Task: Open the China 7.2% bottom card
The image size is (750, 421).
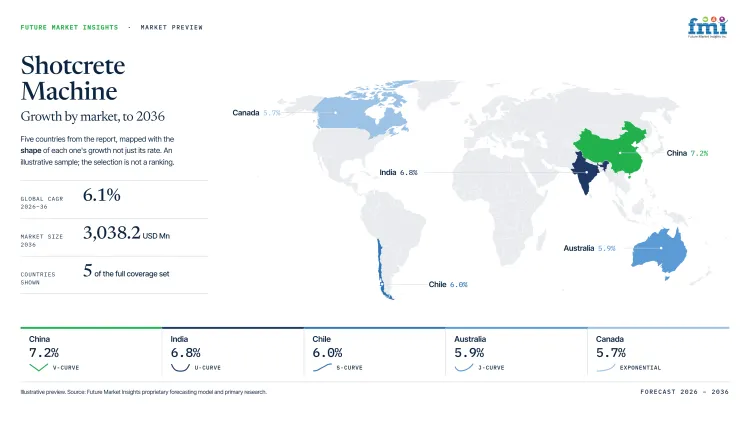Action: click(x=91, y=354)
